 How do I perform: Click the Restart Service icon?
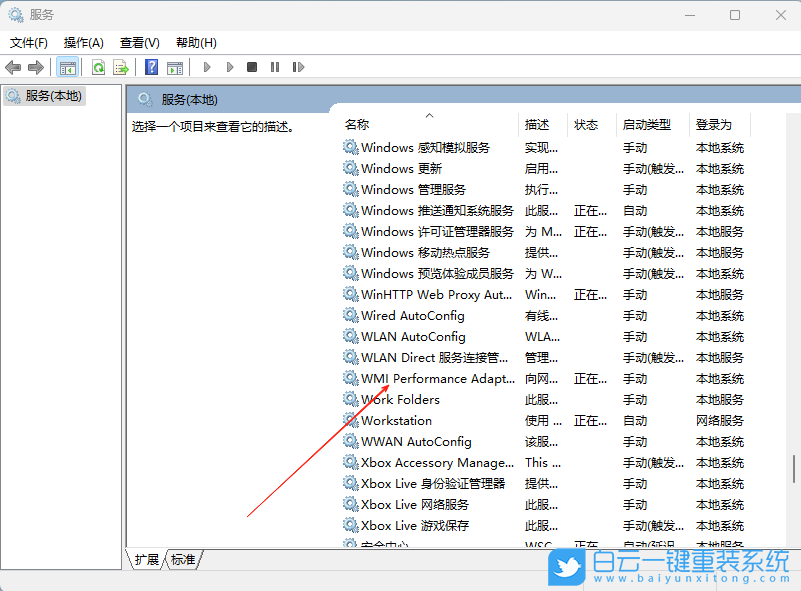[x=298, y=67]
